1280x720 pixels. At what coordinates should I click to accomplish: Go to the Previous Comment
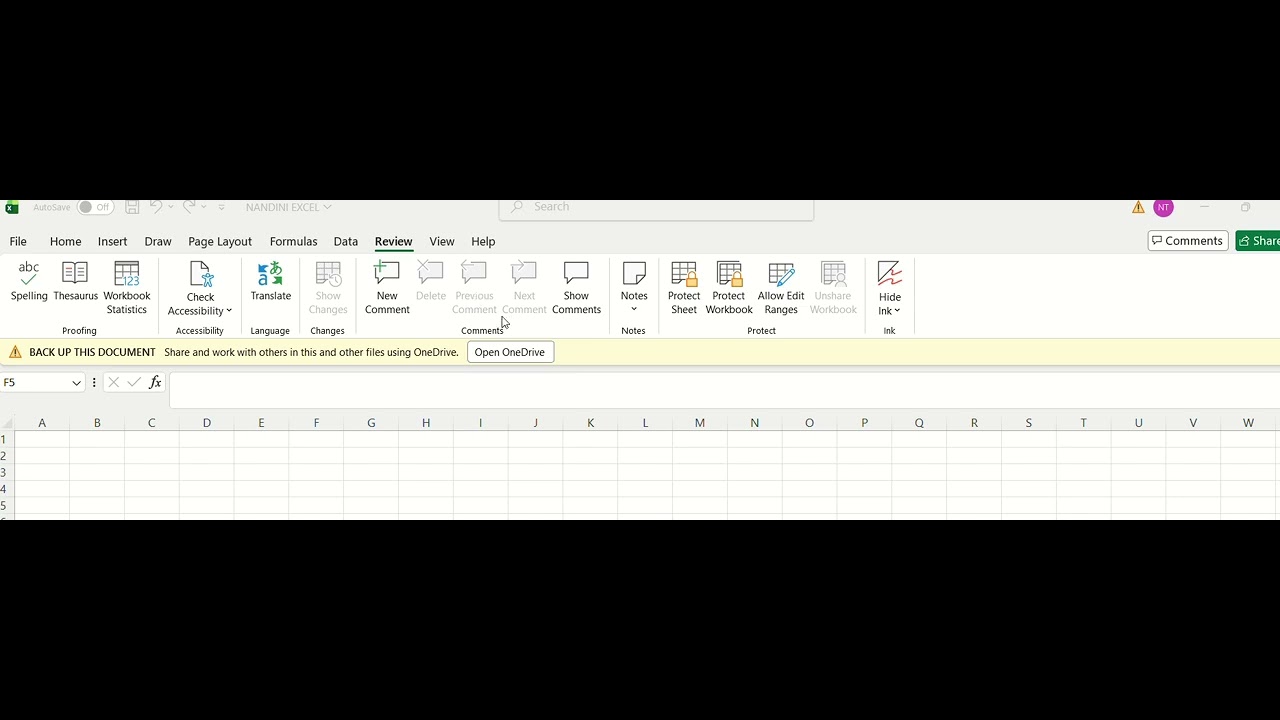click(x=474, y=288)
